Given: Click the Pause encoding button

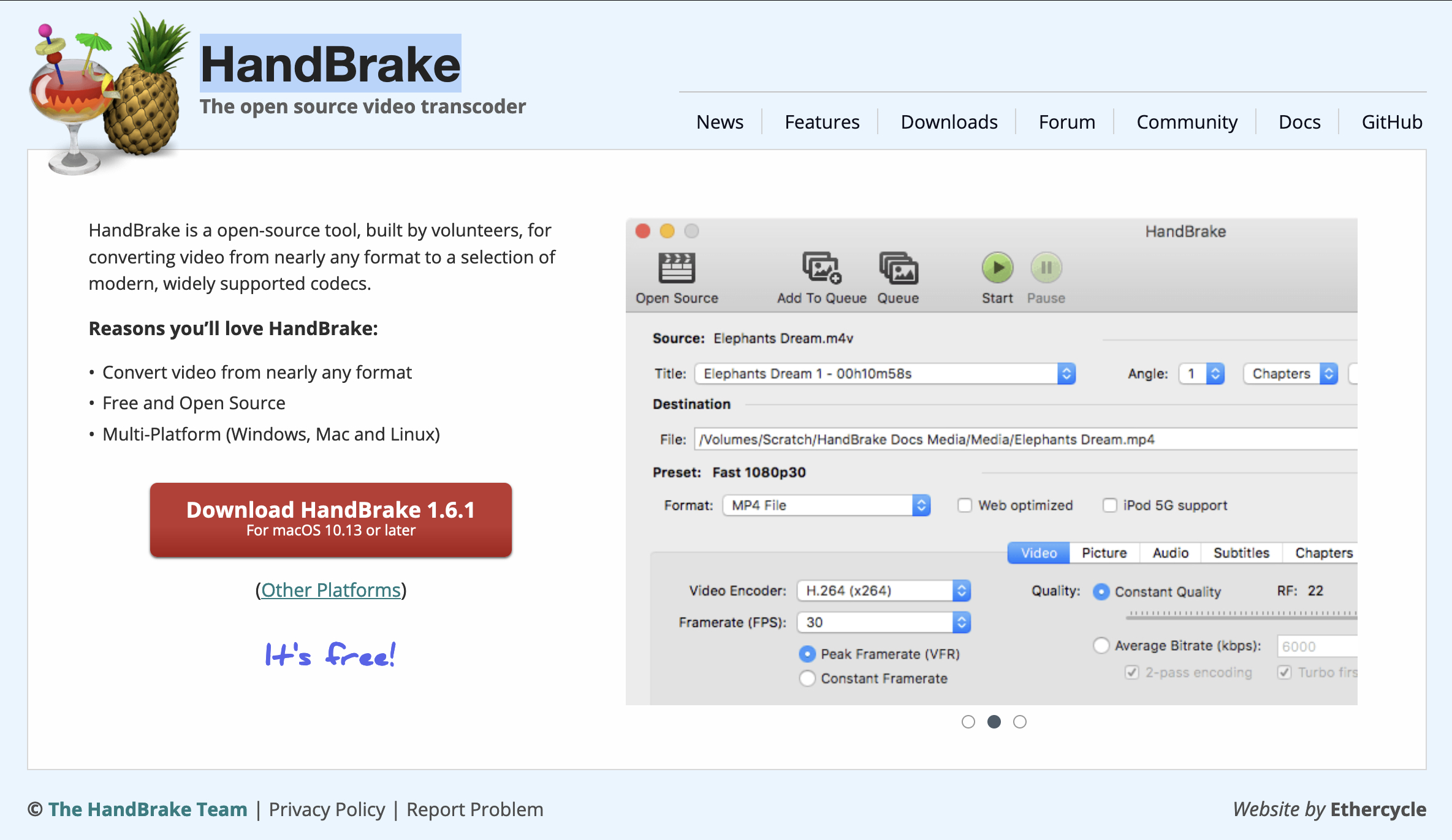Looking at the screenshot, I should pyautogui.click(x=1046, y=268).
